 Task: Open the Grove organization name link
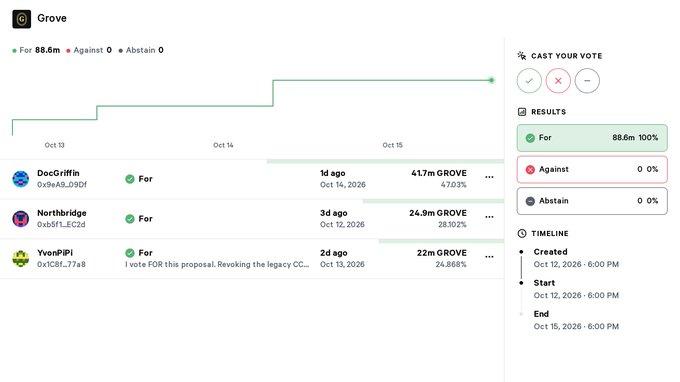coord(52,18)
